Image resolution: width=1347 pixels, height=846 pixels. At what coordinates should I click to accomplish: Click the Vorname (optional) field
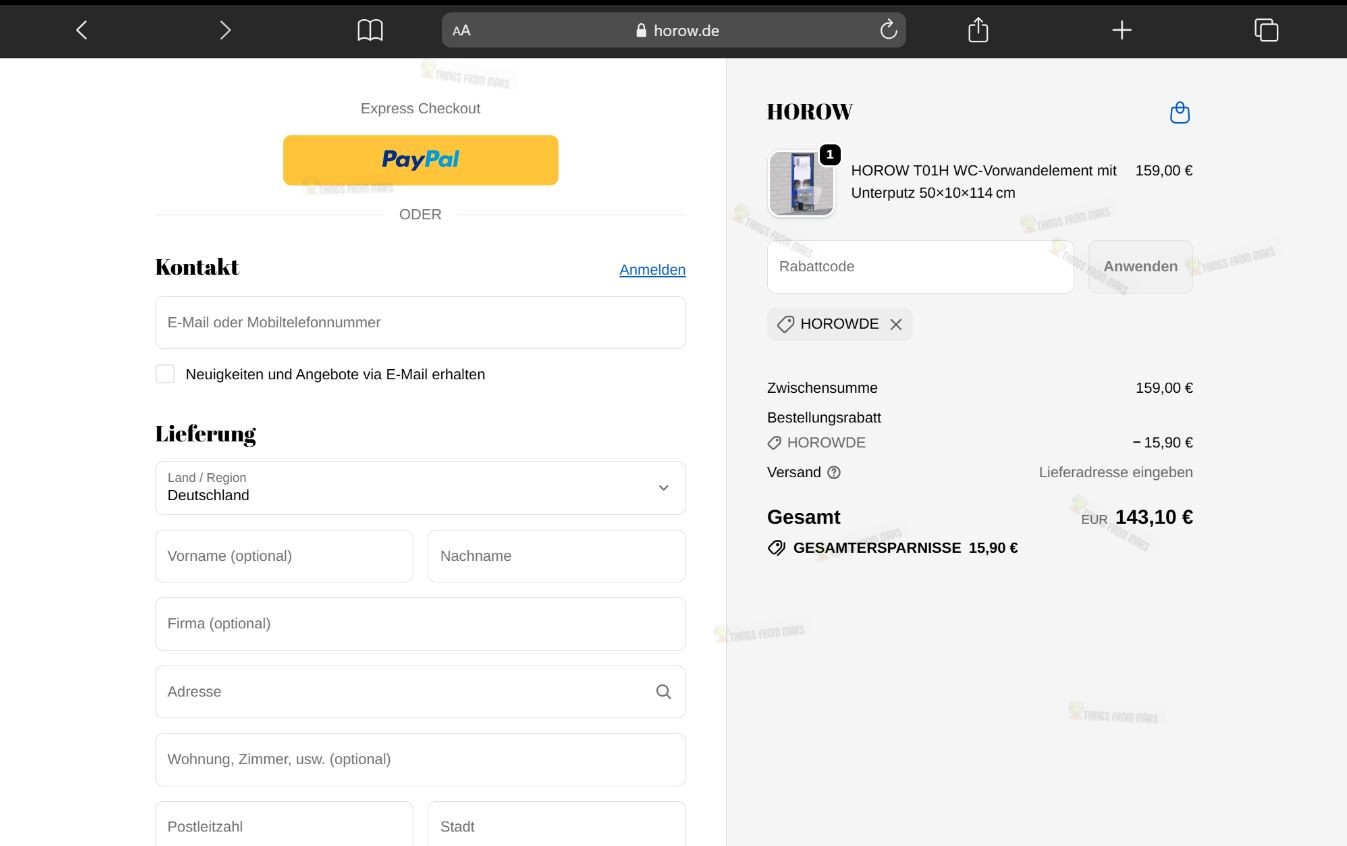pos(284,556)
